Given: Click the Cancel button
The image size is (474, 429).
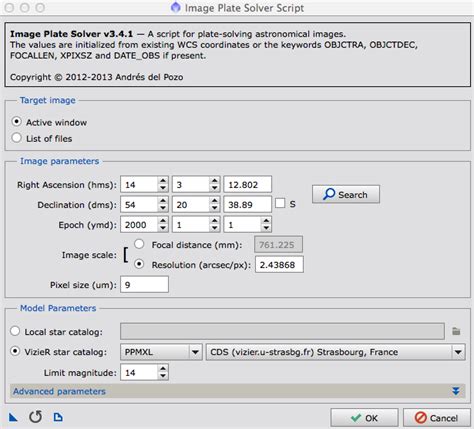Looking at the screenshot, I should pyautogui.click(x=437, y=418).
